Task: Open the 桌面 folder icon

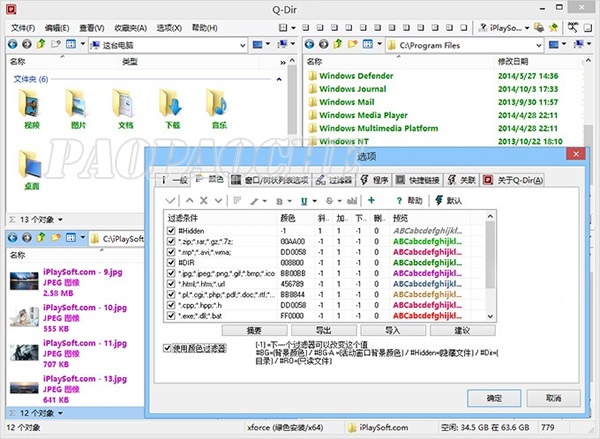Action: pos(30,164)
